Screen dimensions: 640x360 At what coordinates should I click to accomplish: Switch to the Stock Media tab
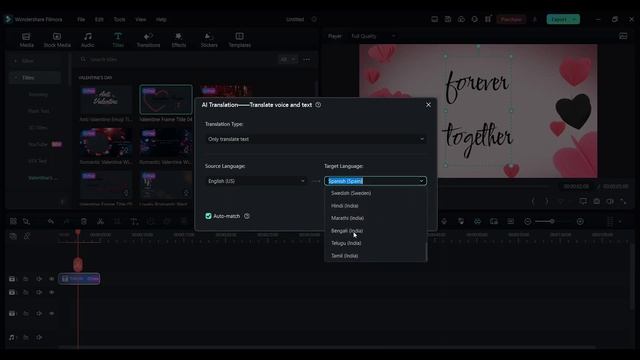pos(57,40)
